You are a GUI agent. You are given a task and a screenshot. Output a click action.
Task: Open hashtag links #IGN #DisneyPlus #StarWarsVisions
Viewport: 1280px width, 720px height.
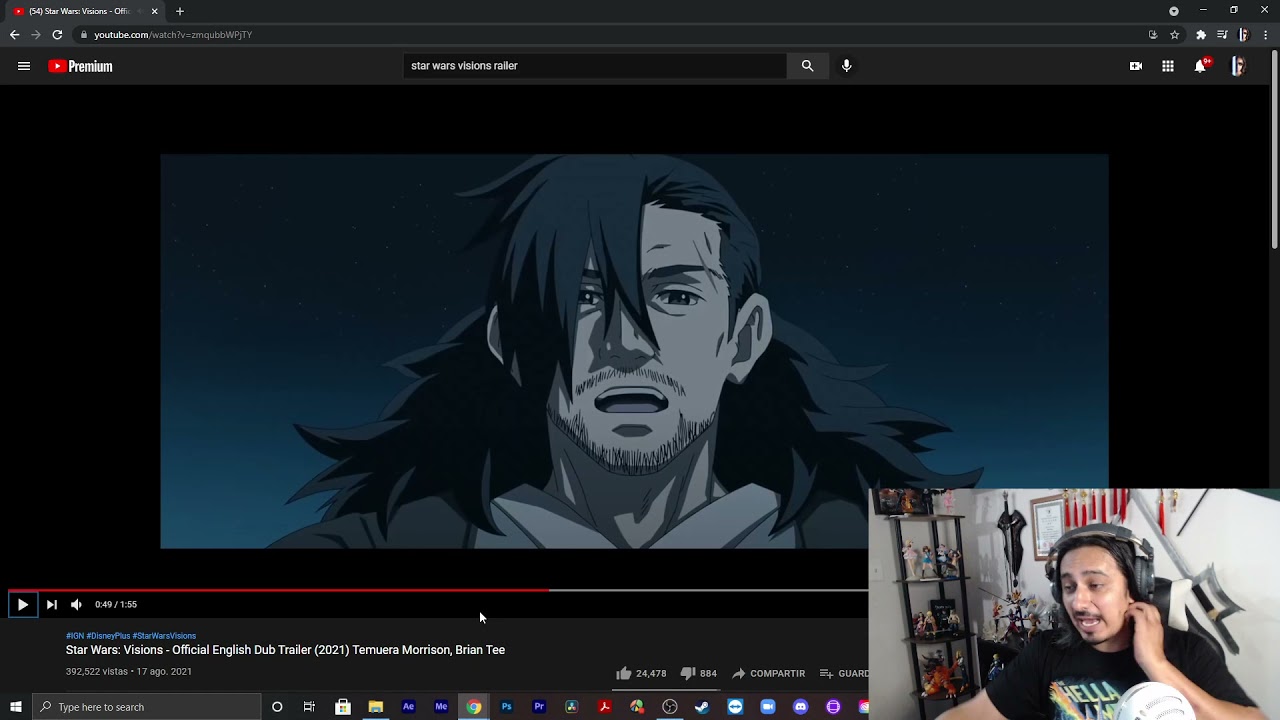coord(131,636)
